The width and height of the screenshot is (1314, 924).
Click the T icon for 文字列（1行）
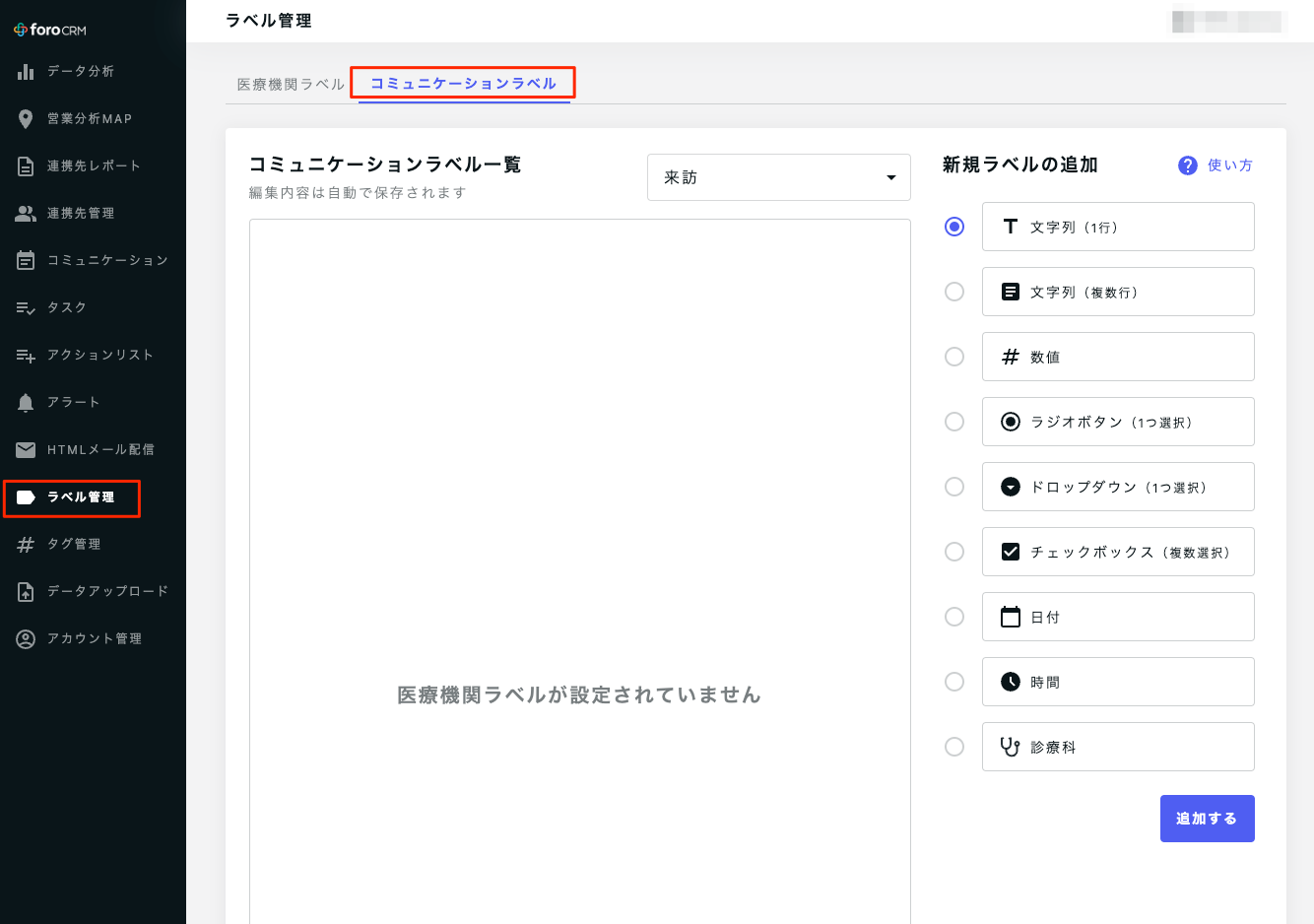pyautogui.click(x=1011, y=227)
